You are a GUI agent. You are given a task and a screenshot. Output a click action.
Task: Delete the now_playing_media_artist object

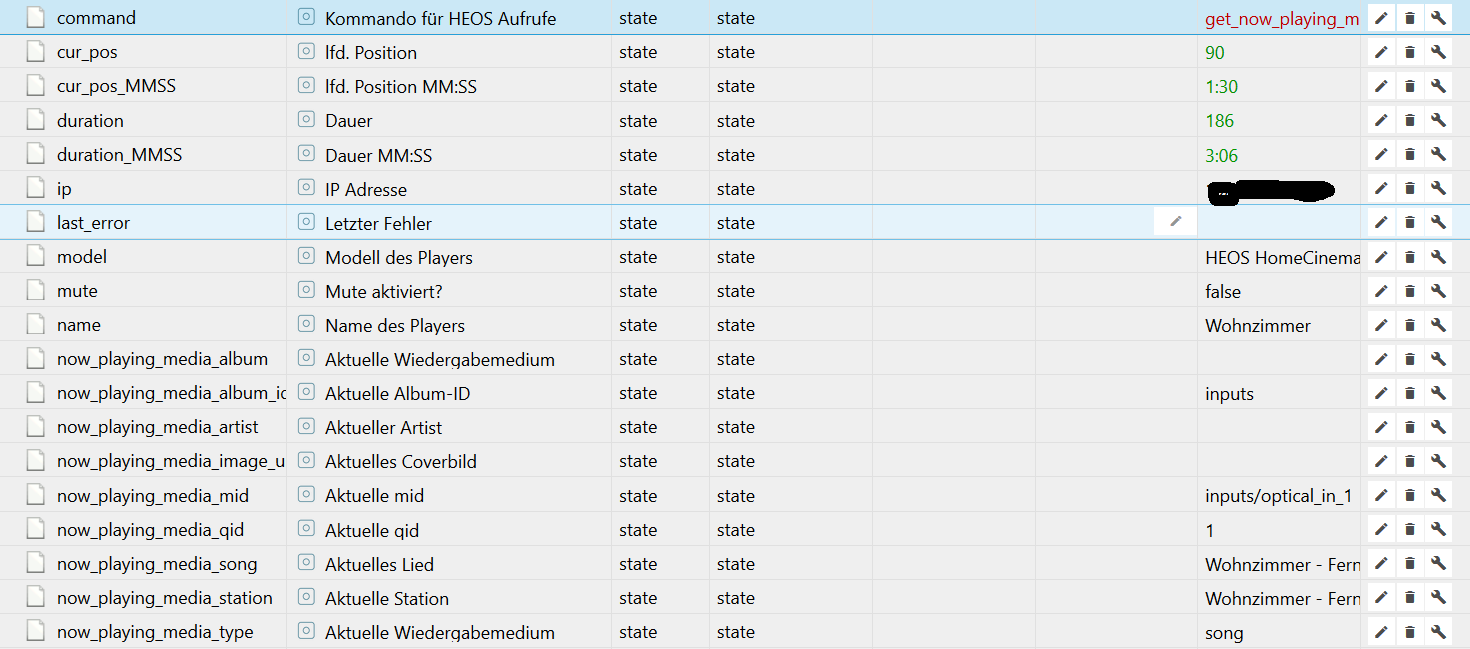(1410, 427)
